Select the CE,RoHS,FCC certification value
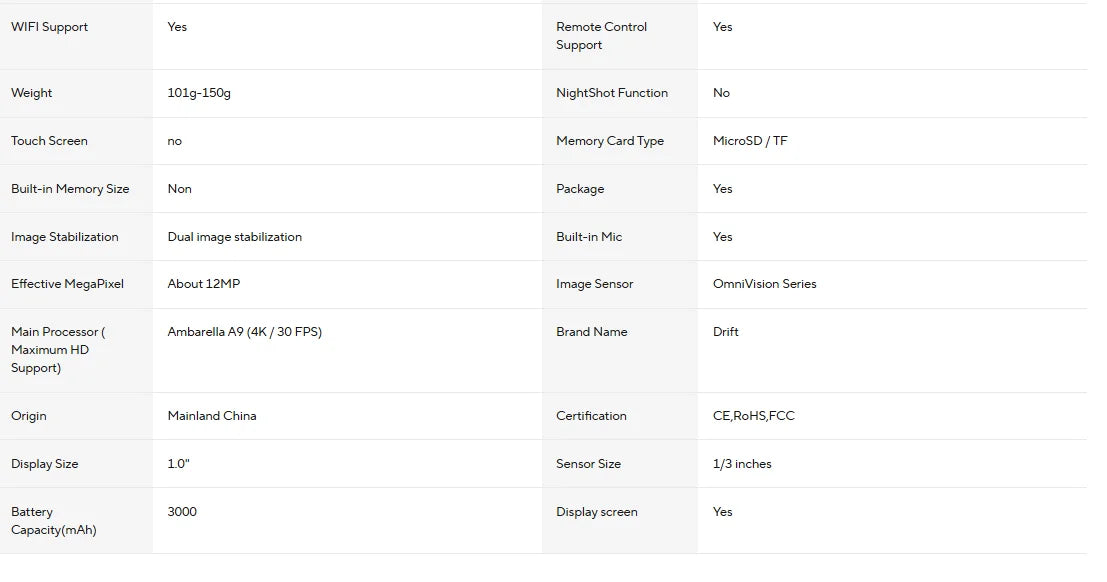The width and height of the screenshot is (1107, 582). (x=753, y=416)
